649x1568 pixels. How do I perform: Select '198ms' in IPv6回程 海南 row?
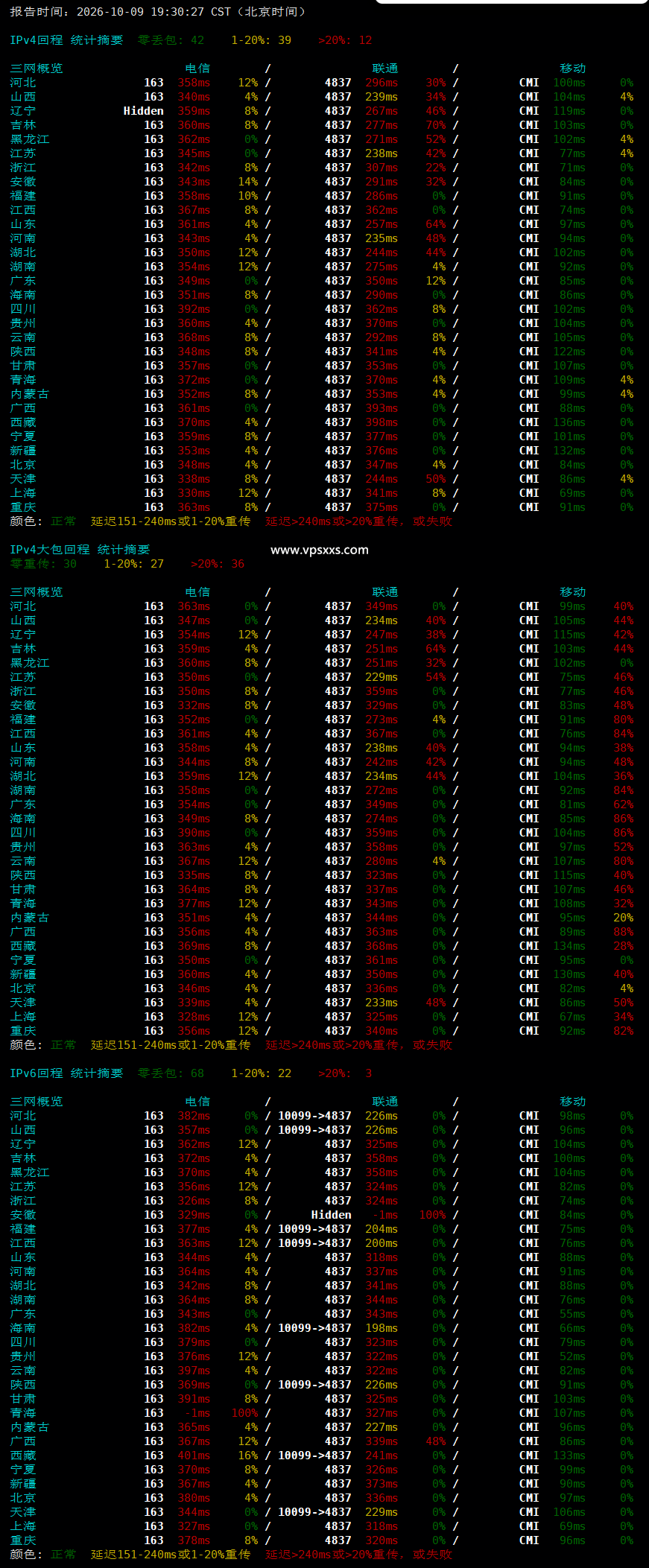click(x=382, y=1328)
